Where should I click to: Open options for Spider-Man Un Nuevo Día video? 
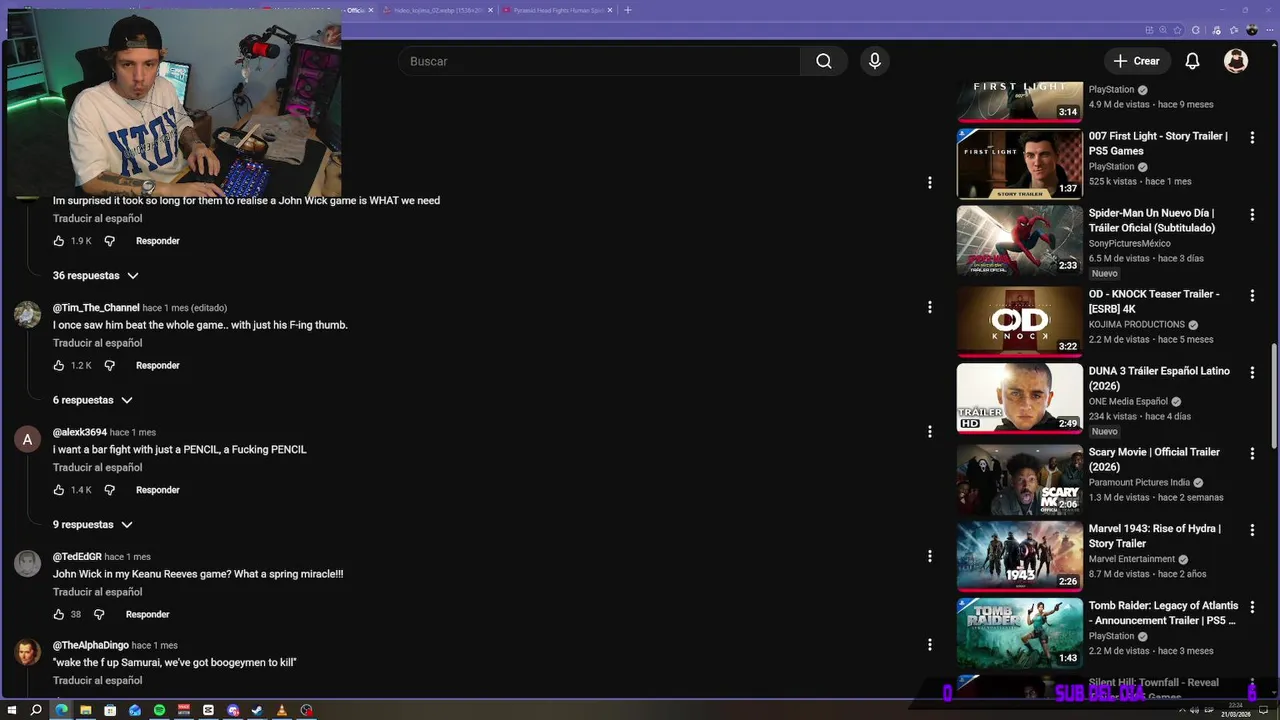[1252, 214]
